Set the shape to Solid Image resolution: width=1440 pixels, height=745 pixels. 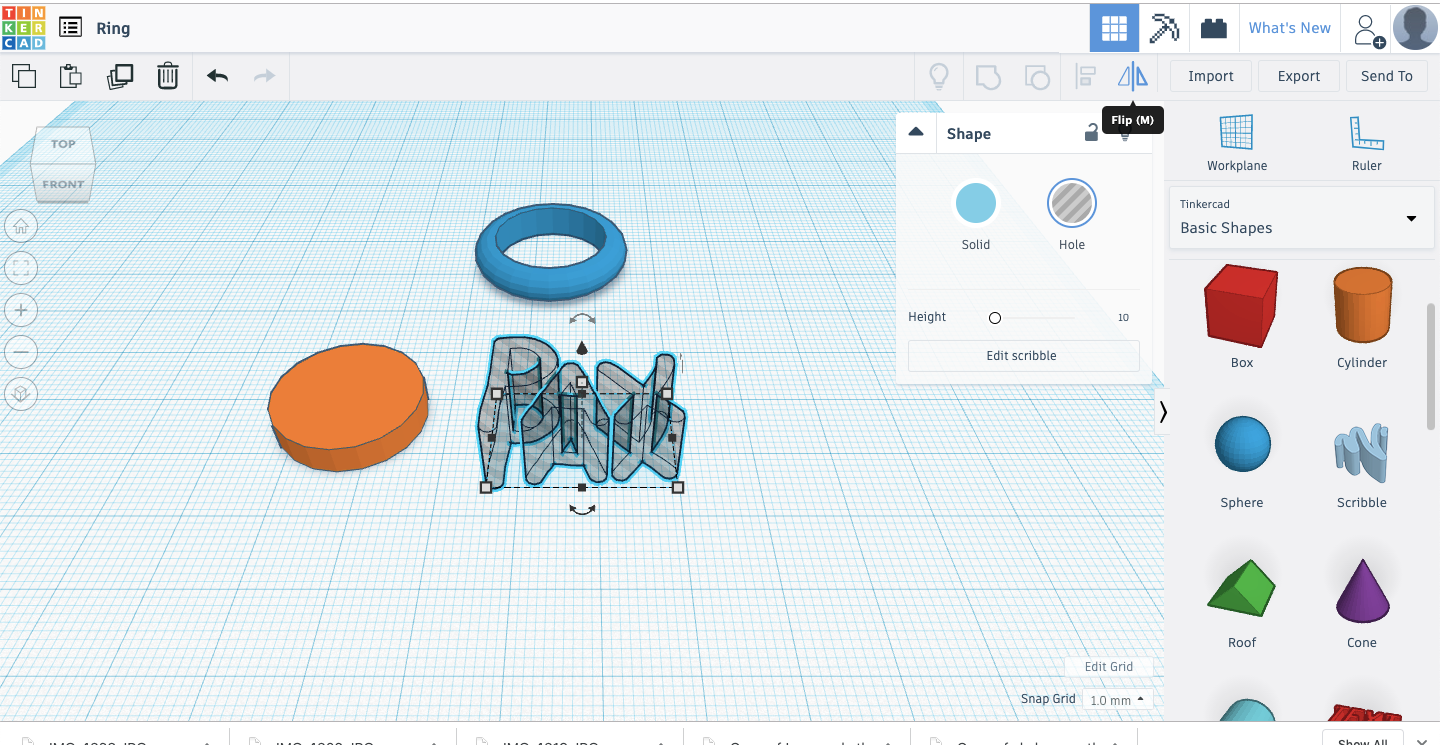point(975,203)
